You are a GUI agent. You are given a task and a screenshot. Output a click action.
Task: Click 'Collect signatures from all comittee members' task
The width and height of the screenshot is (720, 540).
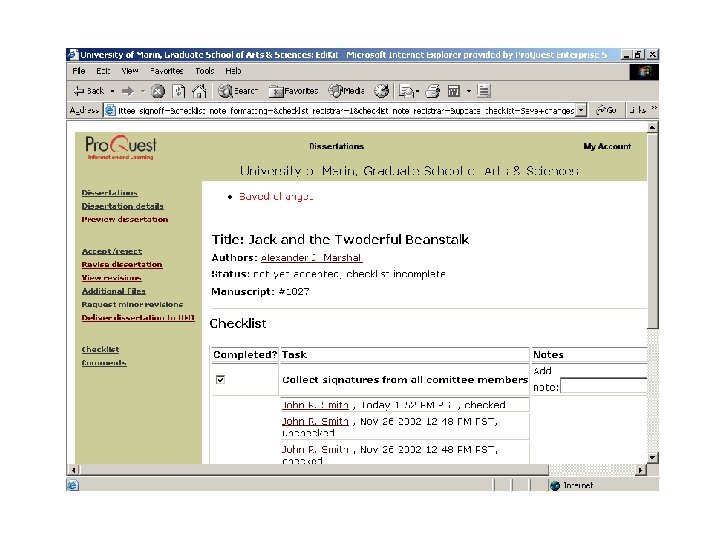click(x=405, y=380)
